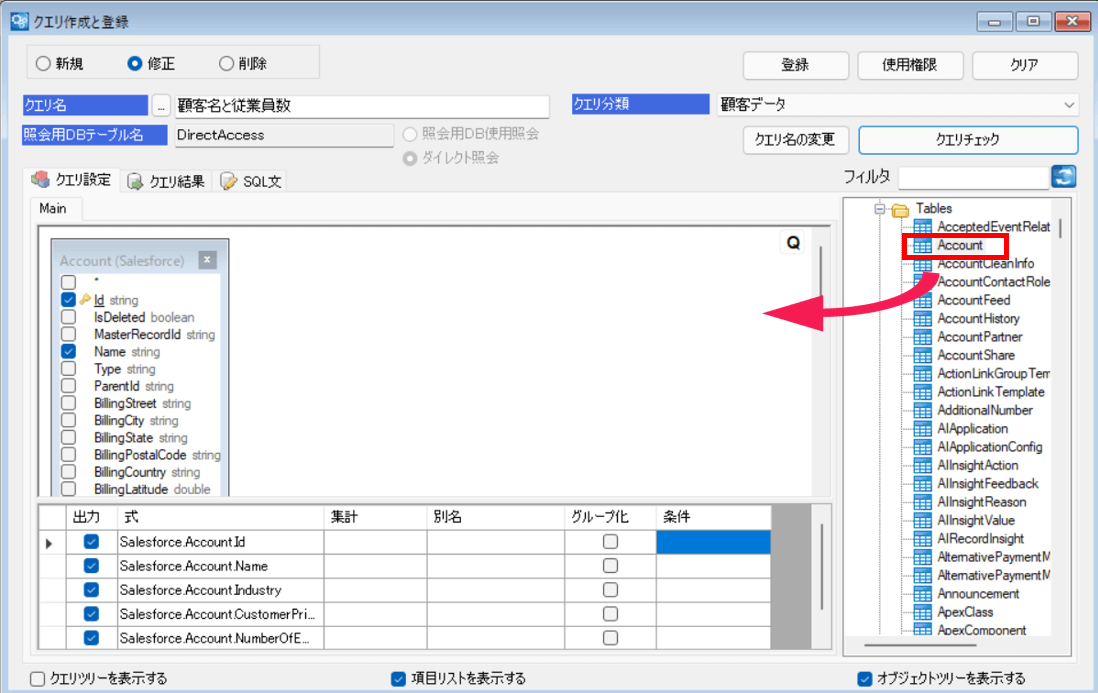This screenshot has width=1098, height=693.
Task: Click the ApexClass table icon
Action: coord(923,612)
